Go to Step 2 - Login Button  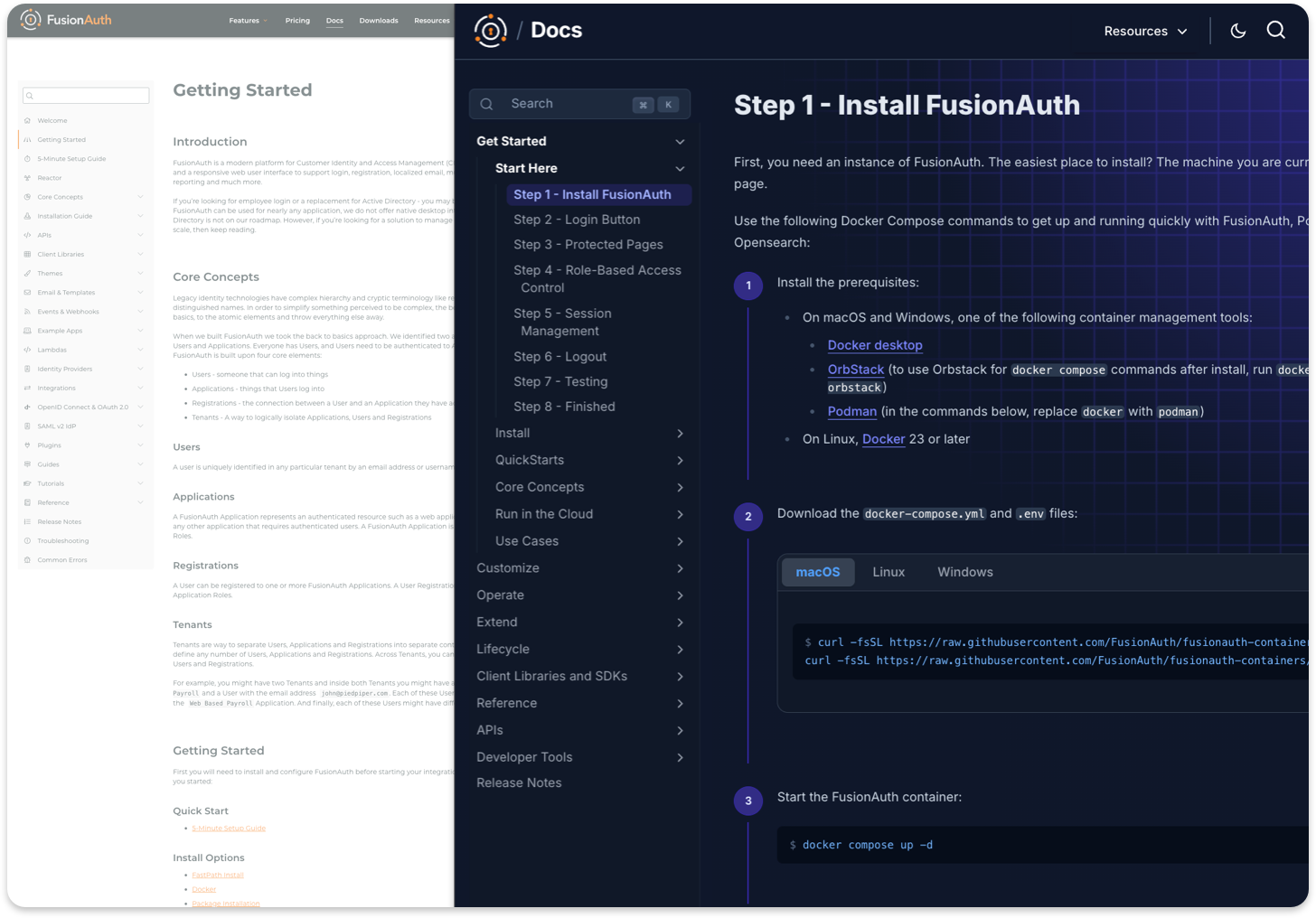coord(577,220)
